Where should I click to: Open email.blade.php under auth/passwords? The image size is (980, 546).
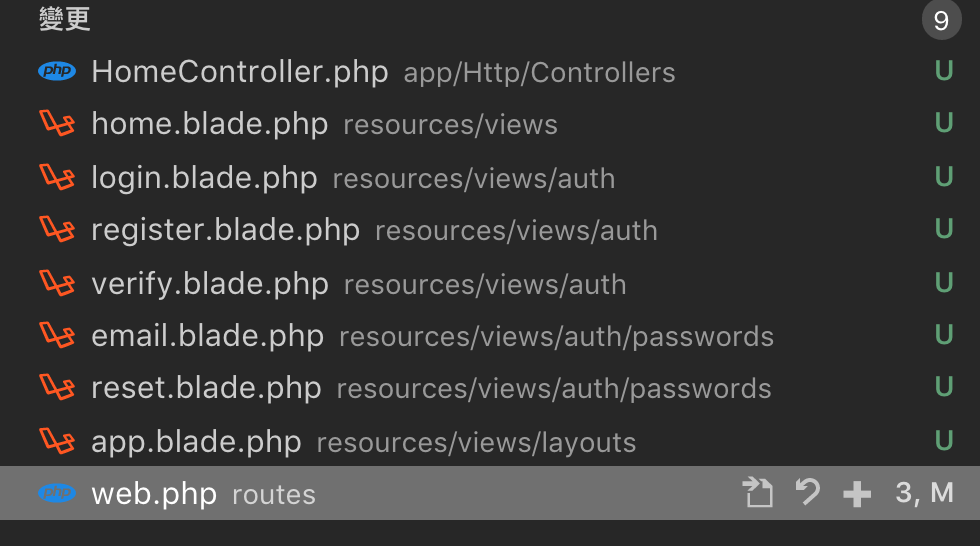coord(207,336)
